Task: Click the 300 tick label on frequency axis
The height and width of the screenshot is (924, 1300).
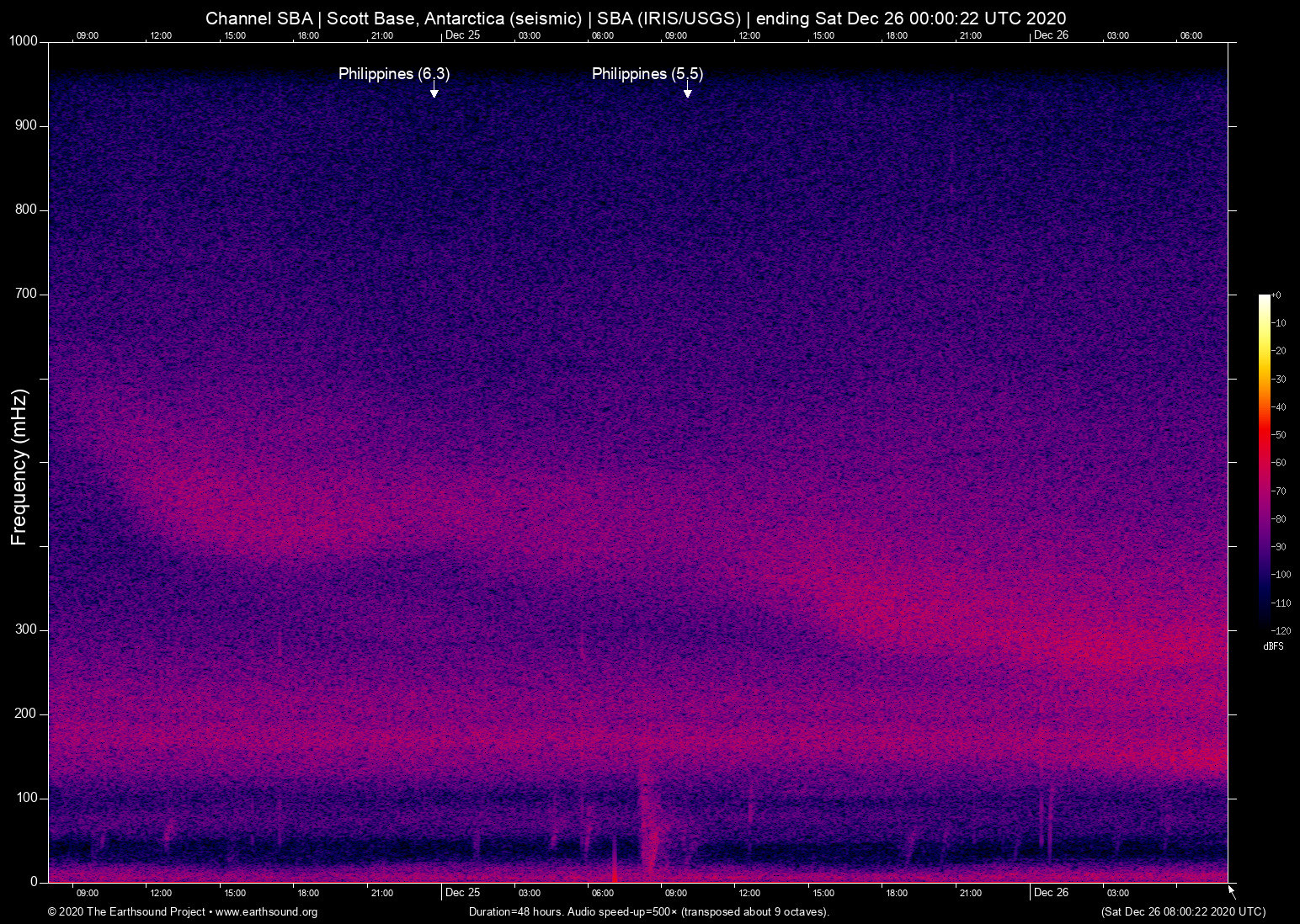Action: coord(26,629)
